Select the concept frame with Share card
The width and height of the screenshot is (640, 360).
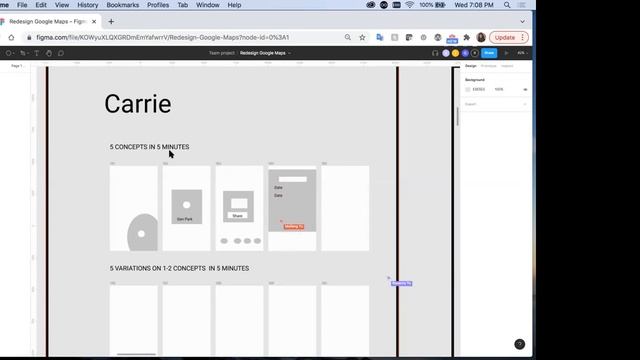point(240,208)
